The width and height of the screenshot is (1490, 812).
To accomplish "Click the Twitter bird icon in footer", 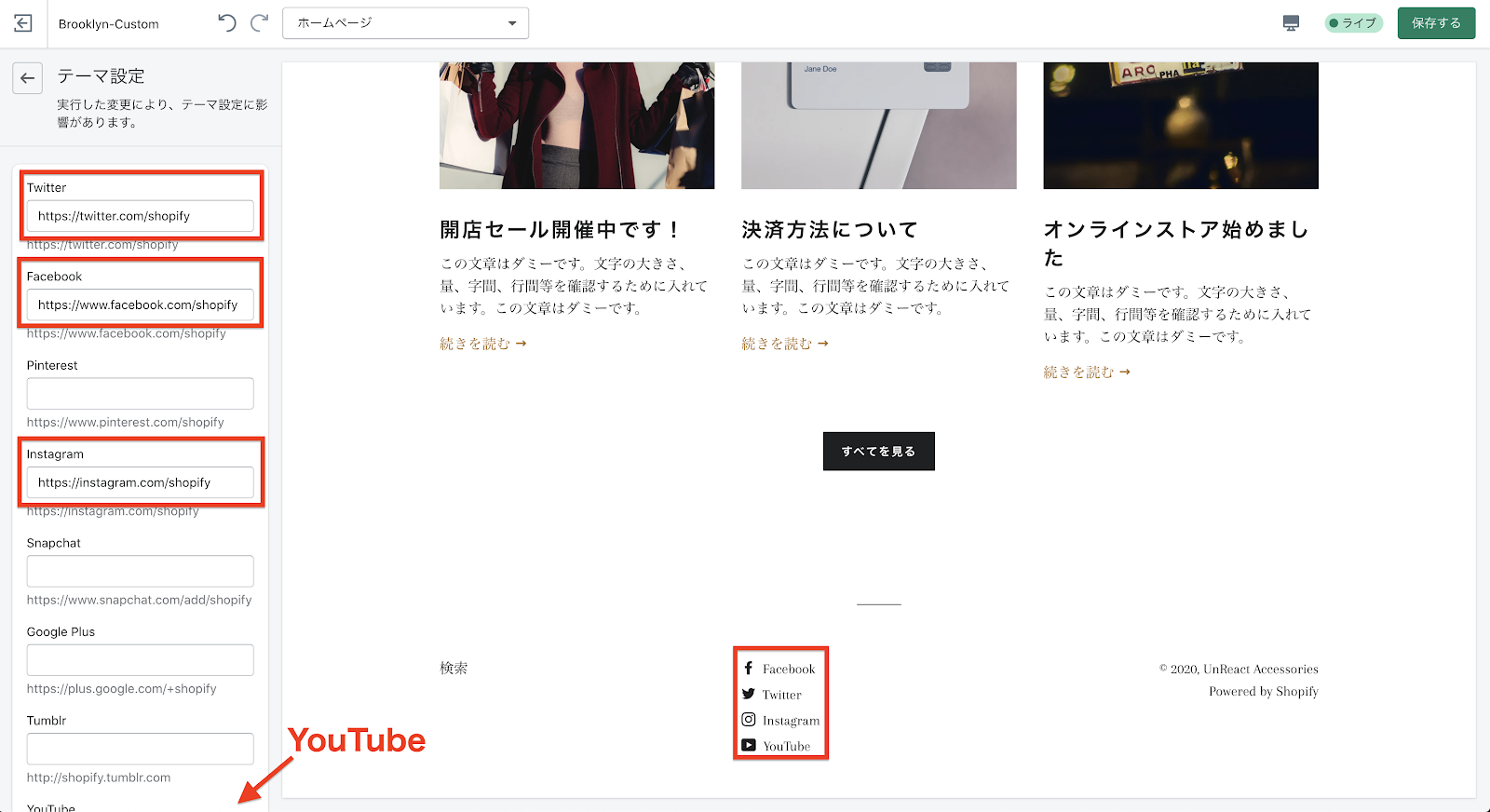I will (749, 694).
